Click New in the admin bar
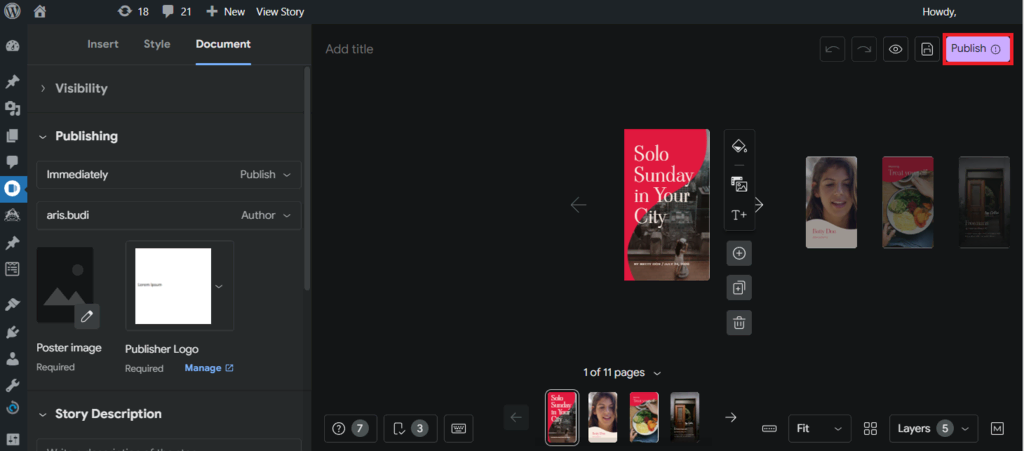Screen dimensions: 1024x451 [x=225, y=12]
